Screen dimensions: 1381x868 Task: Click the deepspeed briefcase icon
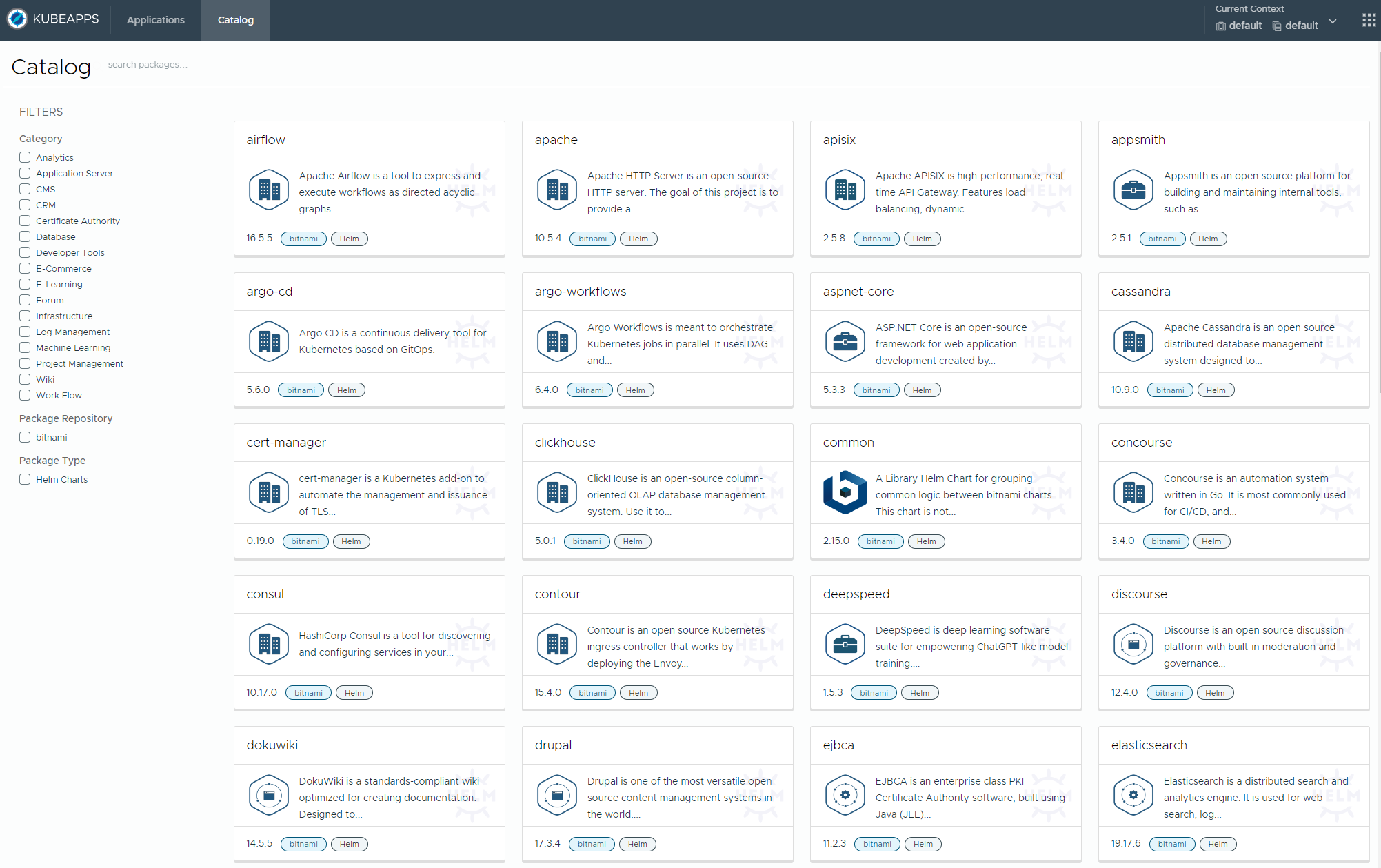tap(845, 644)
